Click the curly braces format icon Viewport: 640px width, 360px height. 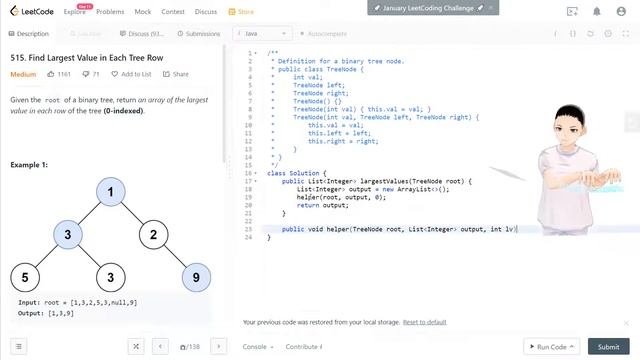tap(573, 34)
